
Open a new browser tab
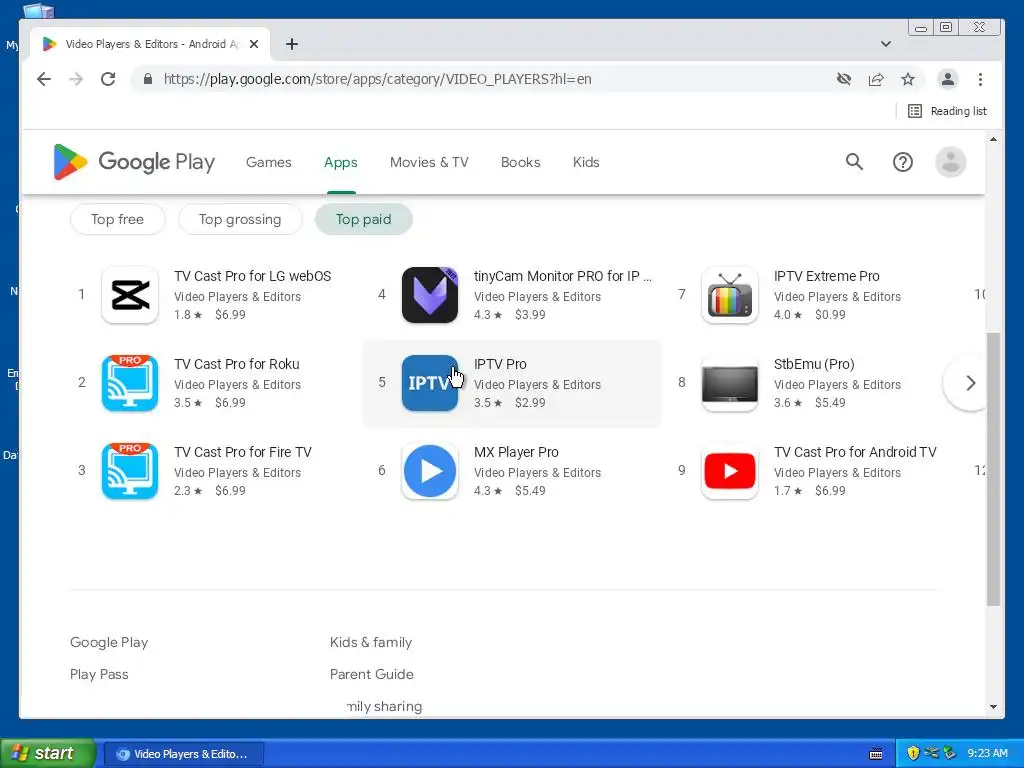[292, 44]
